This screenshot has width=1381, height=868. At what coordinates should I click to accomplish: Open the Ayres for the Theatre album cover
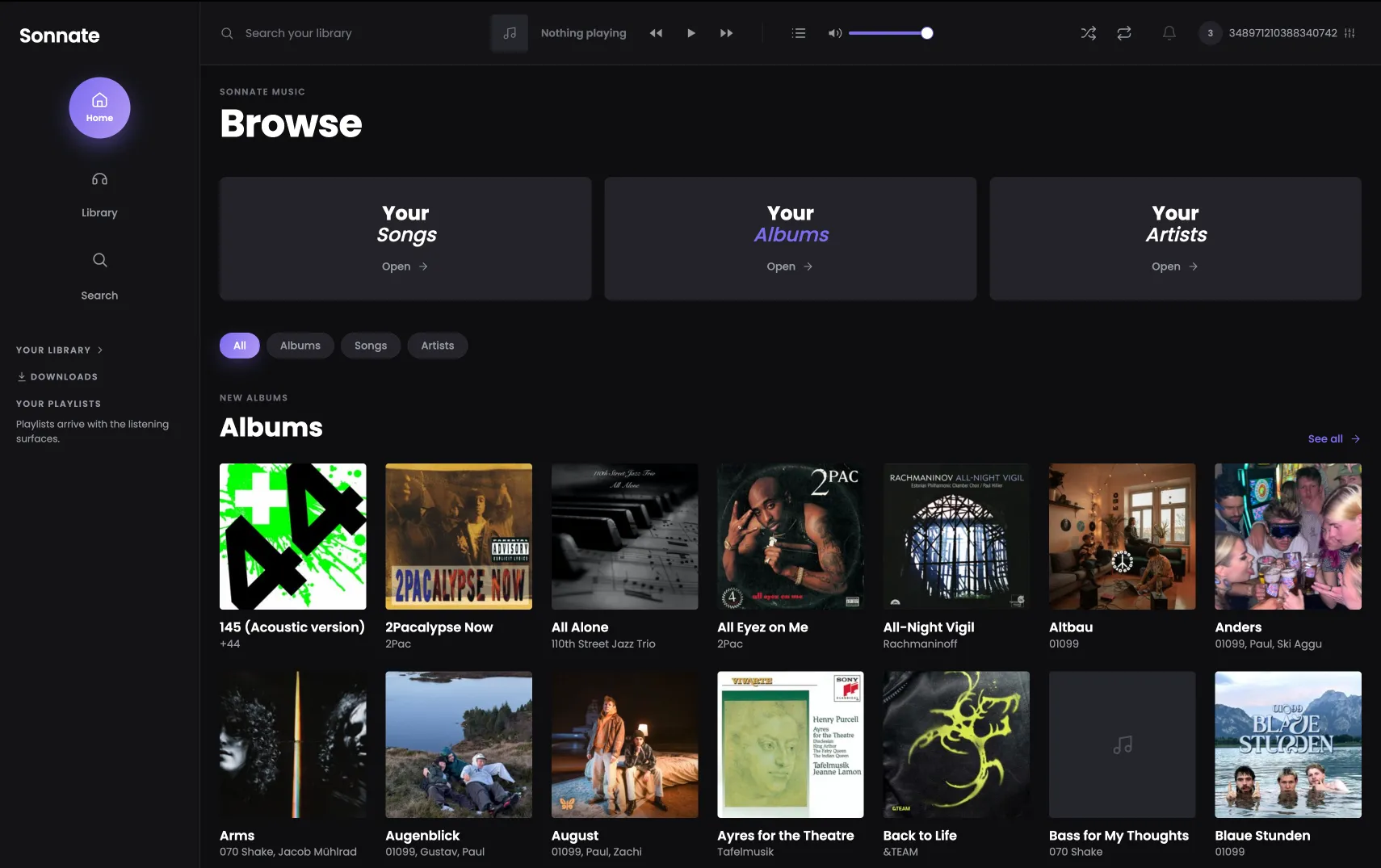tap(791, 744)
